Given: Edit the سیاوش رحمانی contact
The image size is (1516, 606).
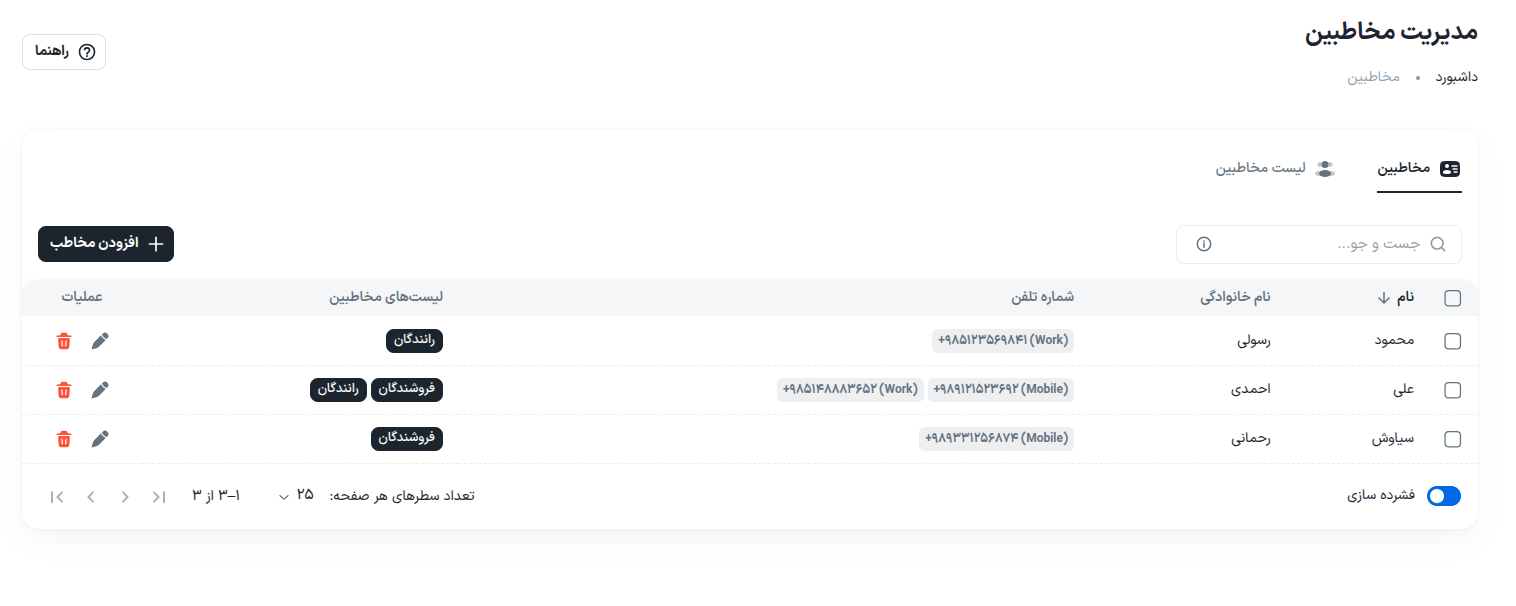Looking at the screenshot, I should tap(100, 439).
